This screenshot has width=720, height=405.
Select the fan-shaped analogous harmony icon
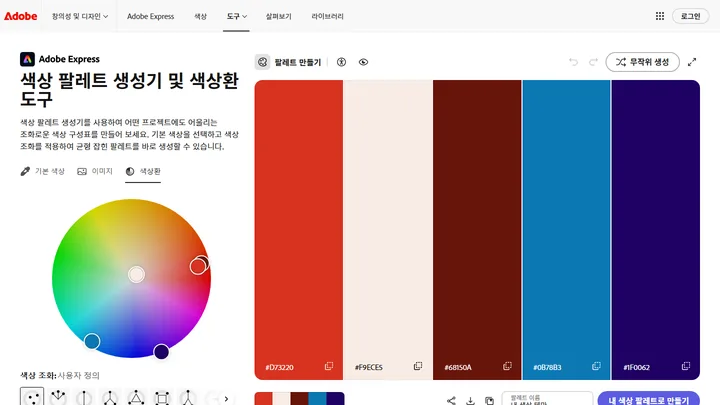pyautogui.click(x=58, y=397)
